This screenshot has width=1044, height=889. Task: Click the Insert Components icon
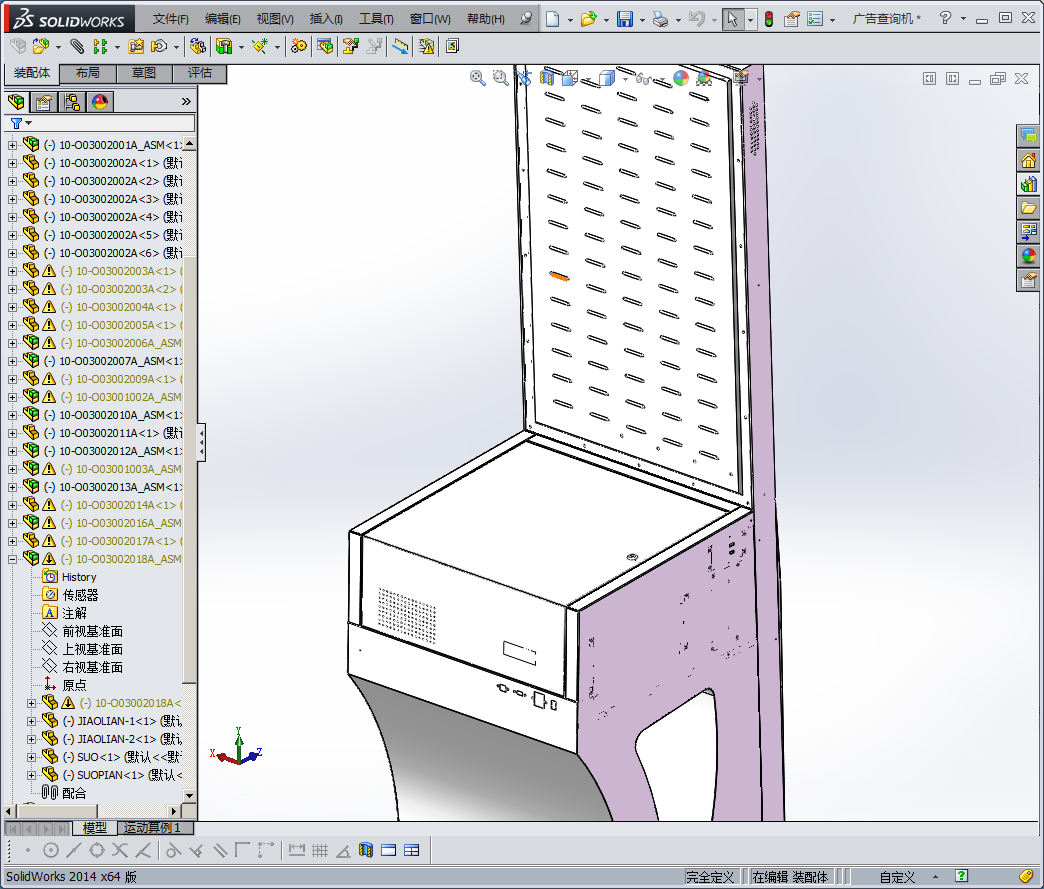pos(41,46)
